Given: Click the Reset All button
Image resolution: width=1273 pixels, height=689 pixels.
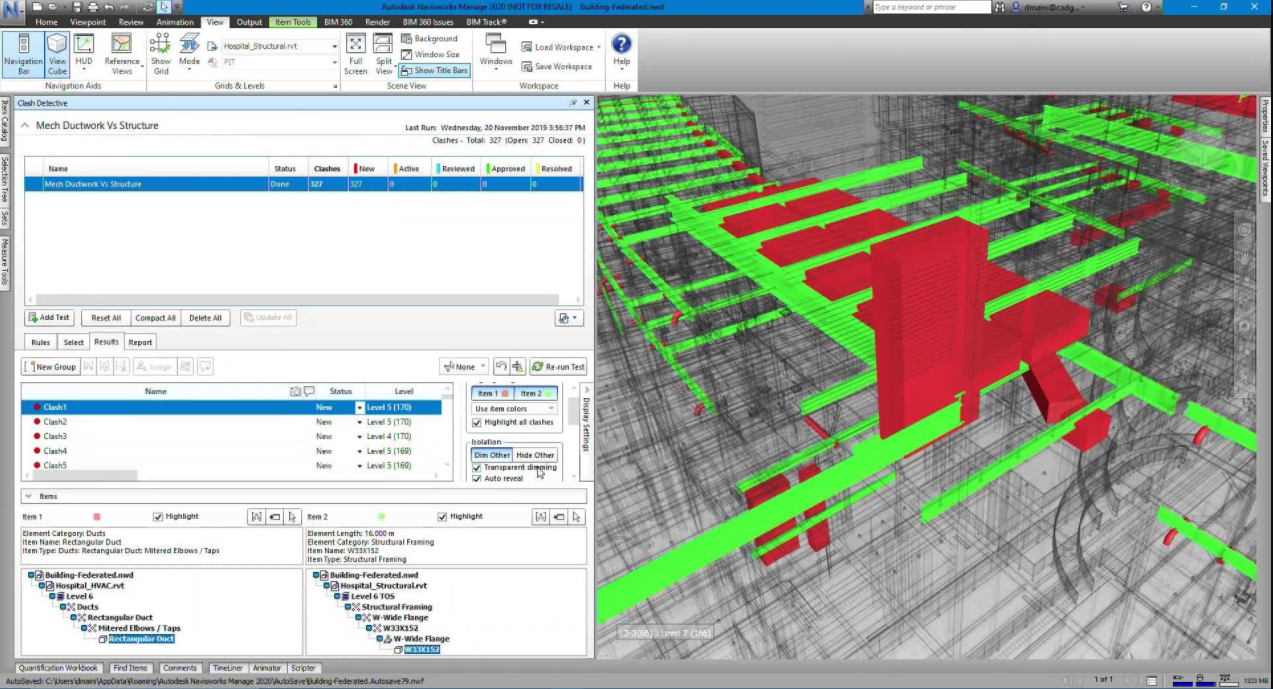Looking at the screenshot, I should 106,318.
